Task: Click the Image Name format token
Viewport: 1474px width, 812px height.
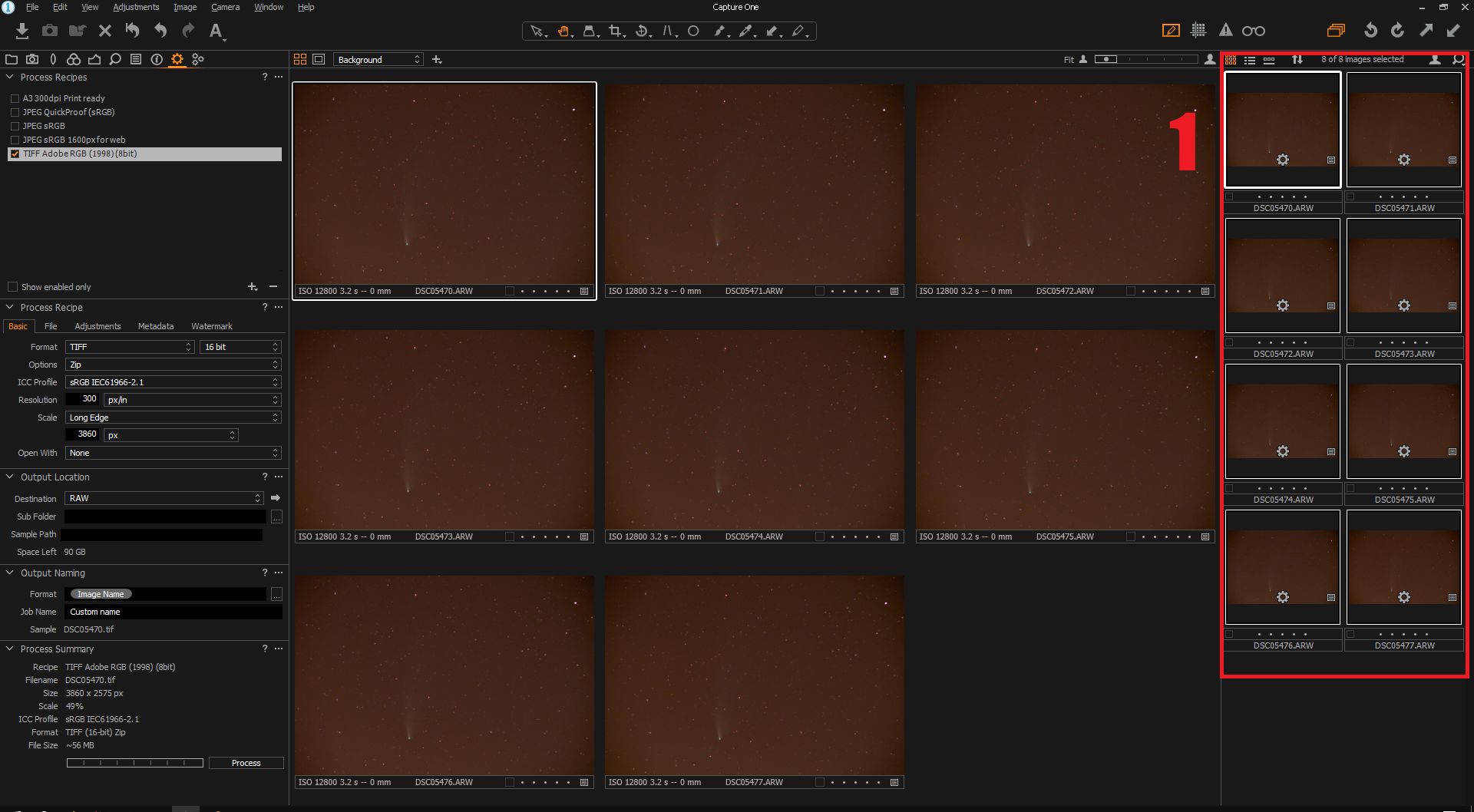Action: 101,594
